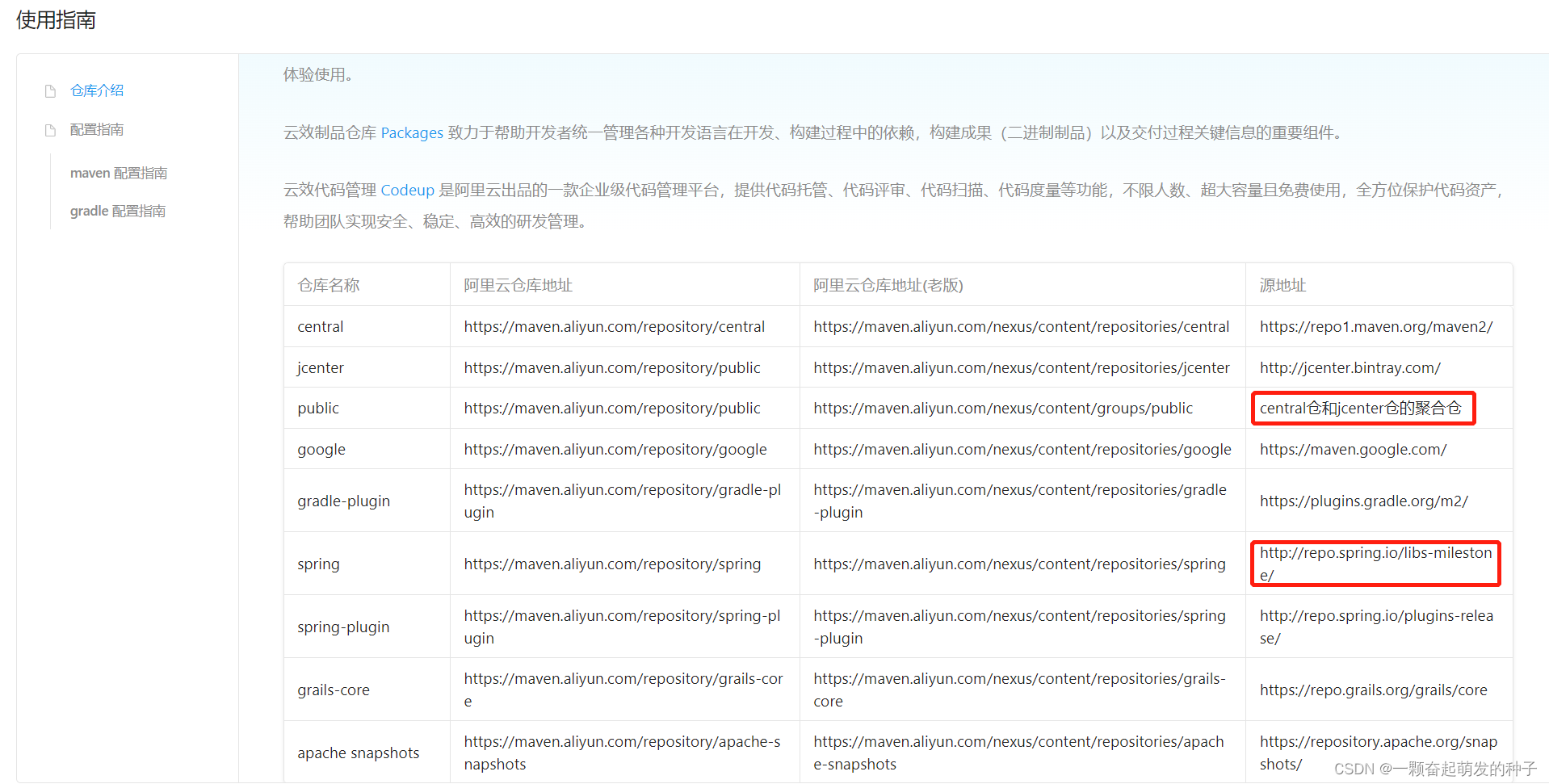The image size is (1549, 784).
Task: Click the nexus repositories/apache-snapshots old URL
Action: pos(1019,753)
